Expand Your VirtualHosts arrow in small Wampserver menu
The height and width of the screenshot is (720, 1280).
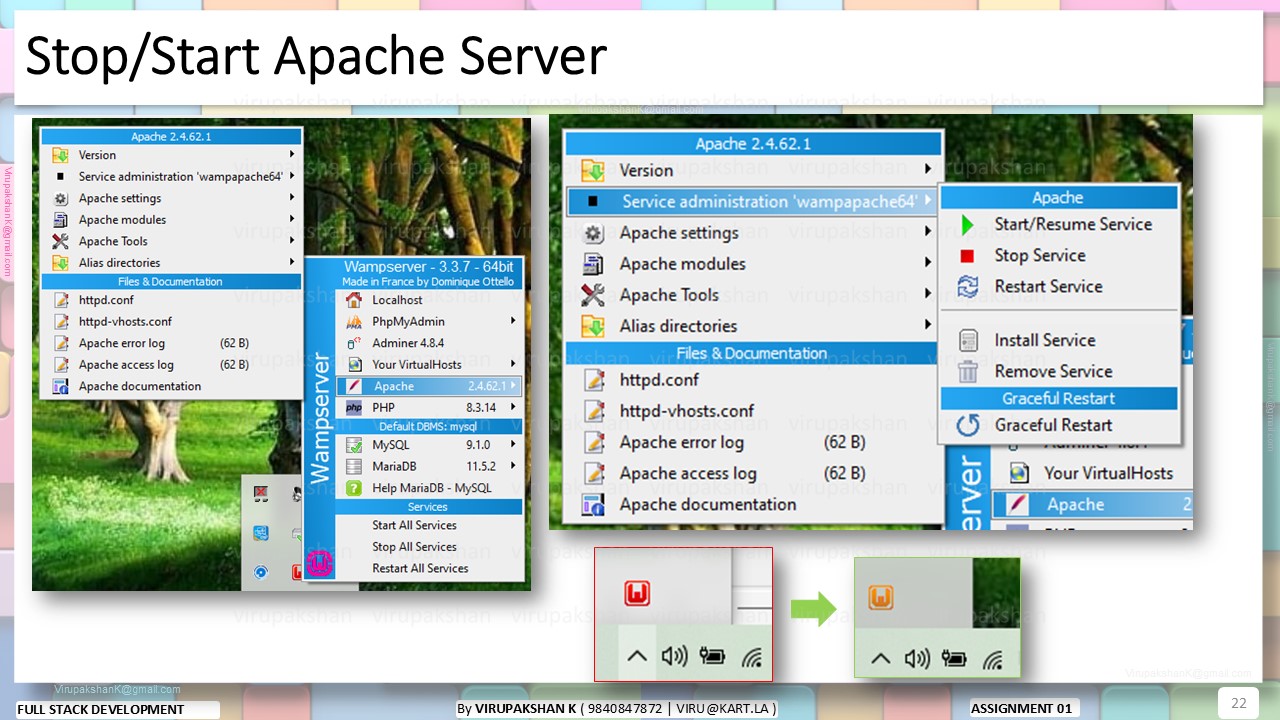[513, 364]
